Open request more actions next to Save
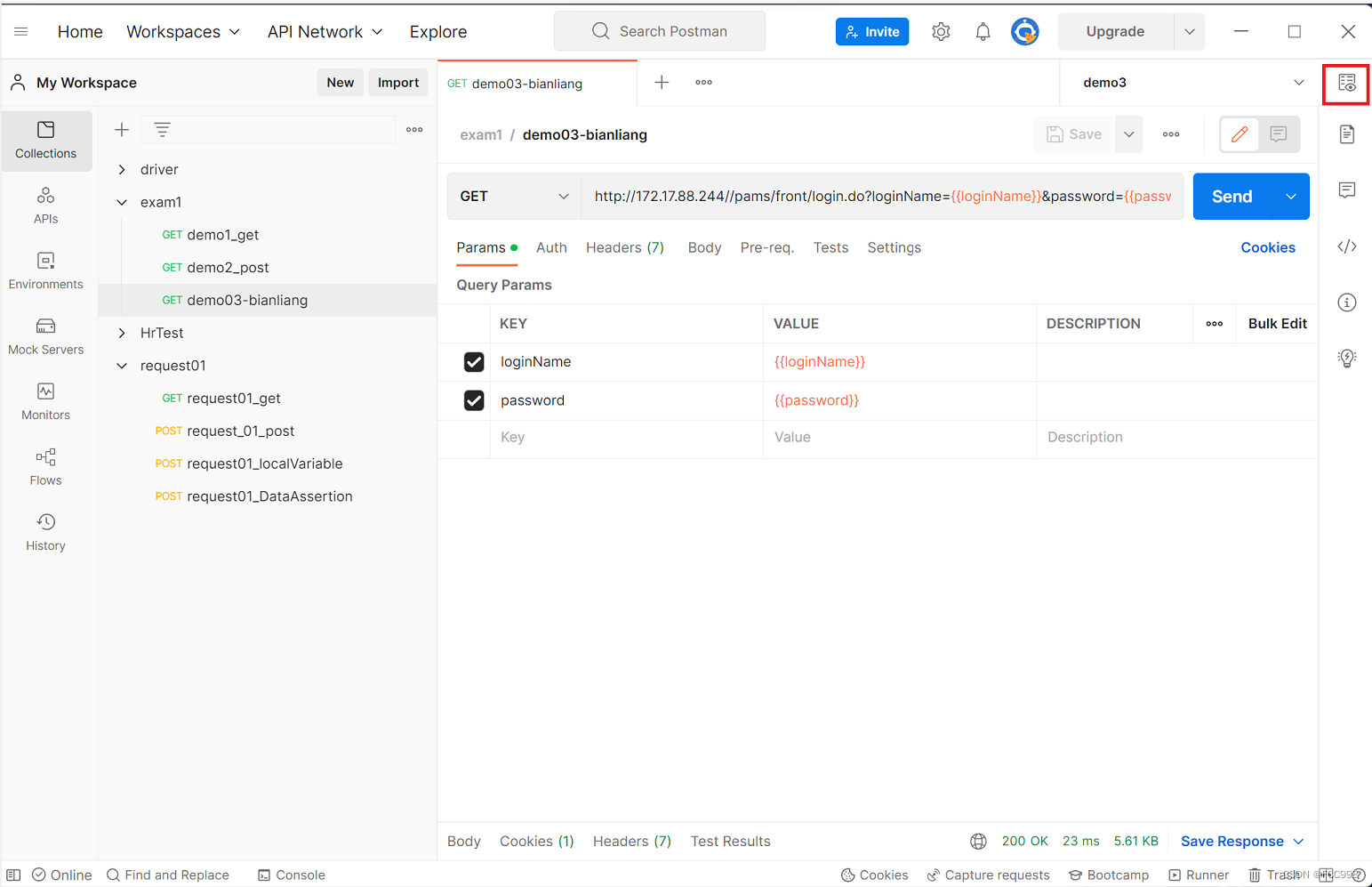1372x887 pixels. pos(1171,134)
